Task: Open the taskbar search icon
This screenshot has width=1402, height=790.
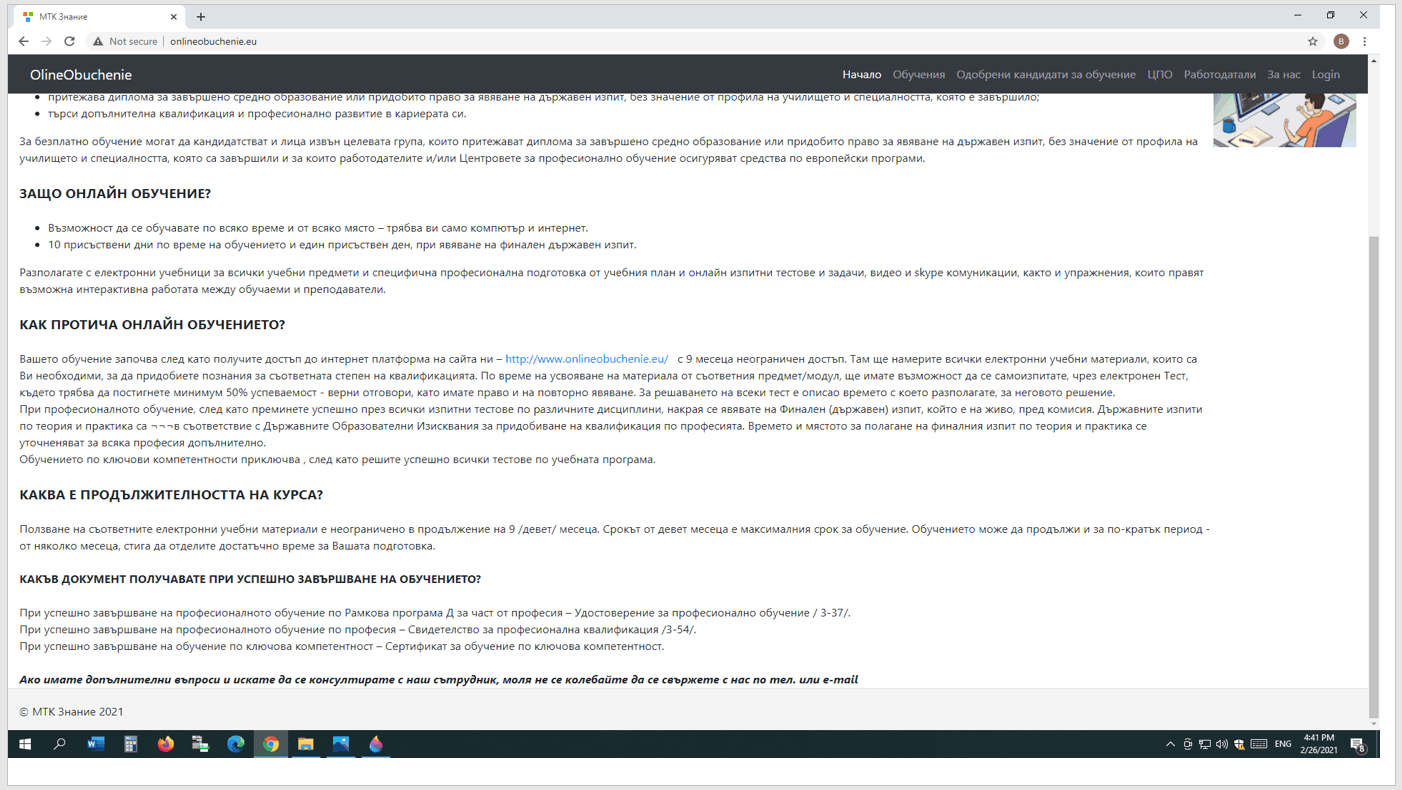Action: point(60,744)
